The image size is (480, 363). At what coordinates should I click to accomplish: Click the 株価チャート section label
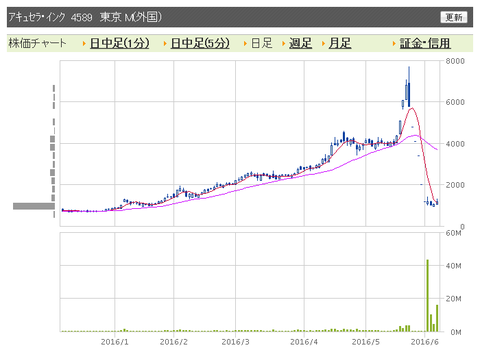(37, 43)
